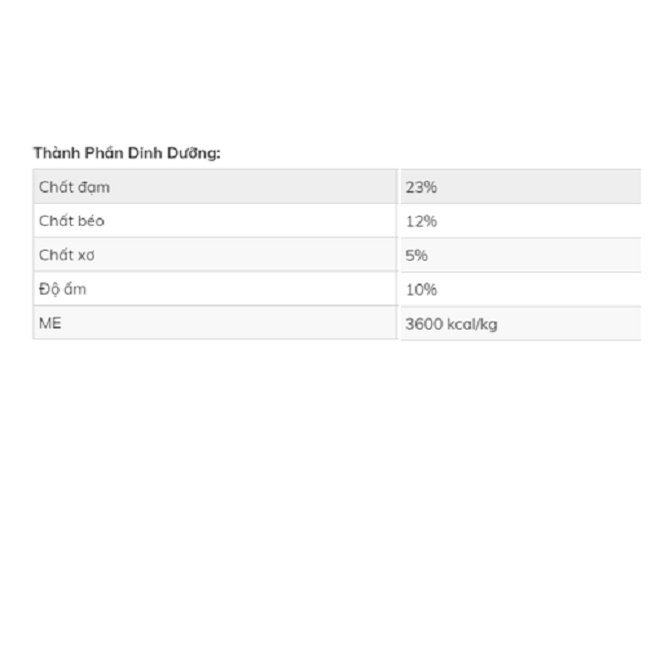Click the 10% moisture value
Viewport: 669px width, 669px height.
[x=421, y=289]
